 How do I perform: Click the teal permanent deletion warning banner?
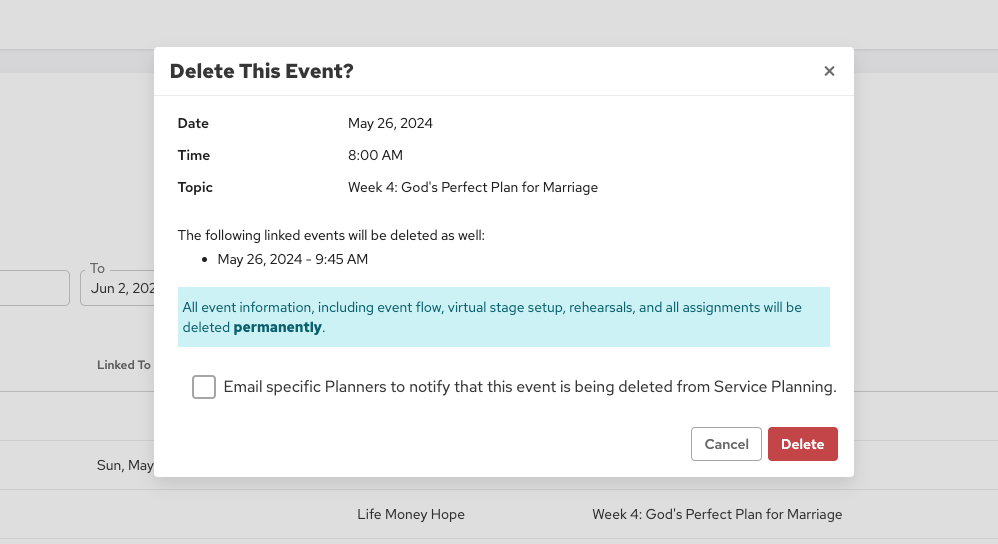[503, 316]
